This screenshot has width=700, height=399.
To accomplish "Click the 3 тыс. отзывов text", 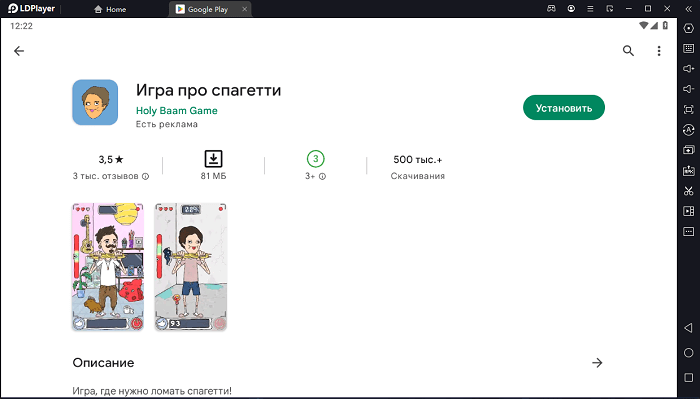I will tap(106, 176).
